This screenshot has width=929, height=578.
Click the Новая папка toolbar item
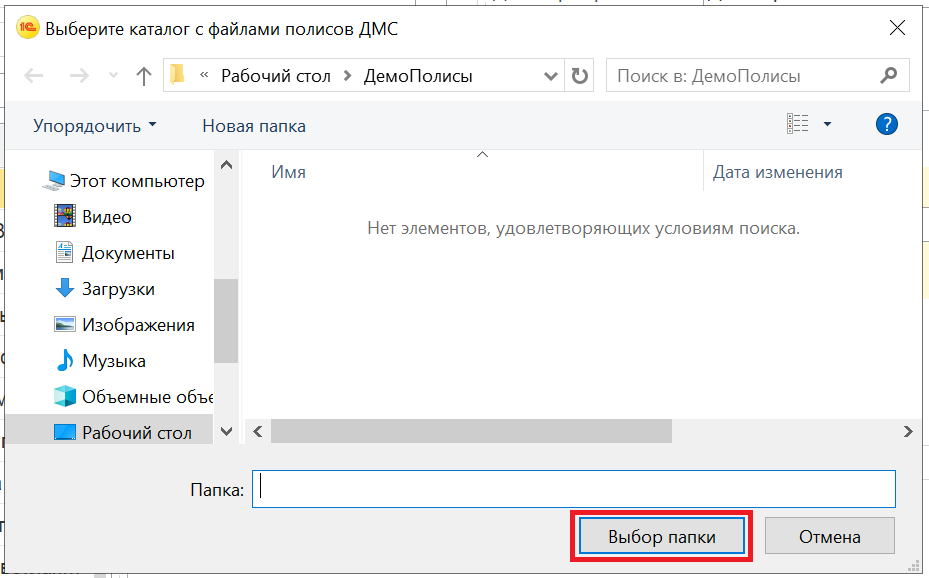click(x=254, y=126)
